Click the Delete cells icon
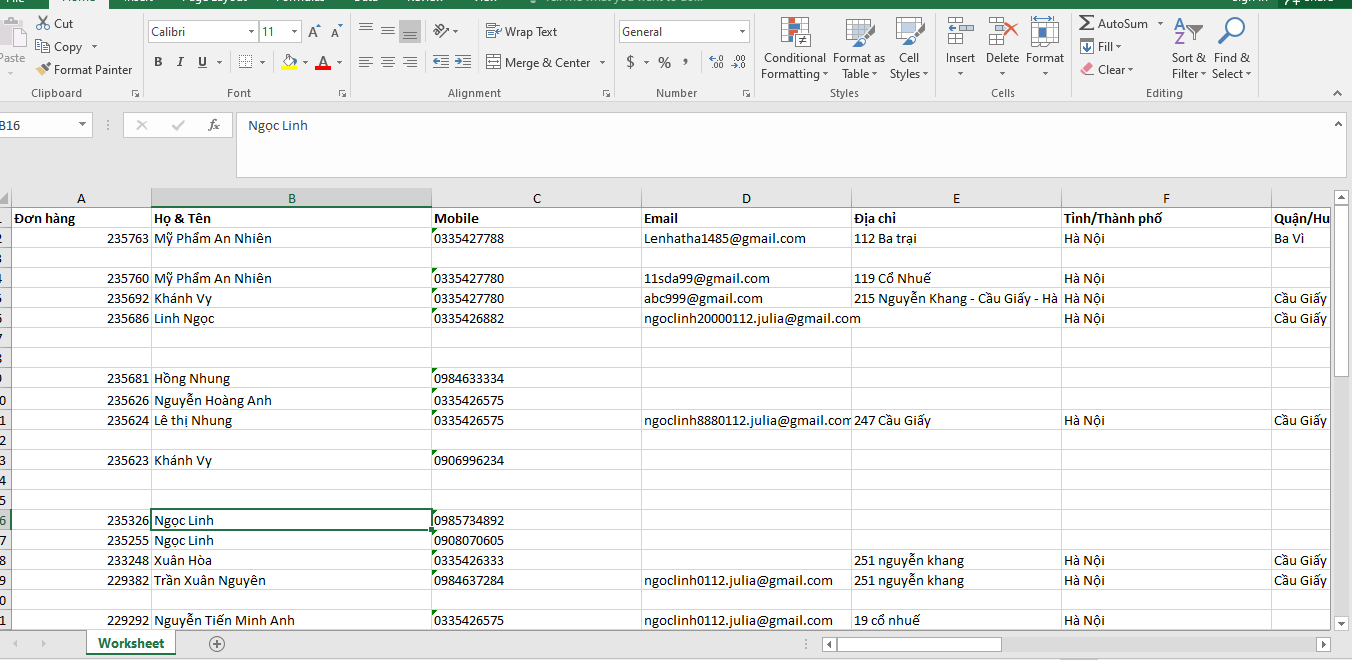 (1002, 31)
